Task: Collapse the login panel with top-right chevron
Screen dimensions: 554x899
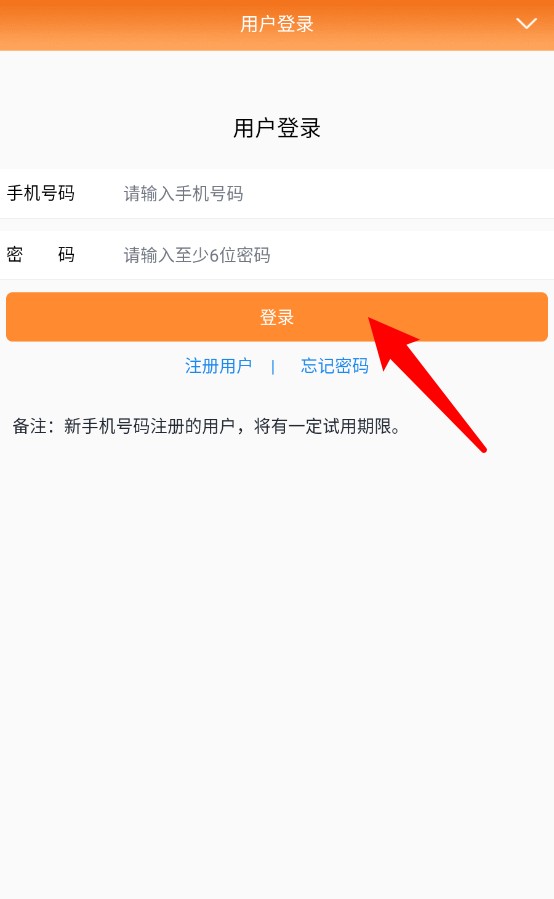Action: pos(526,24)
